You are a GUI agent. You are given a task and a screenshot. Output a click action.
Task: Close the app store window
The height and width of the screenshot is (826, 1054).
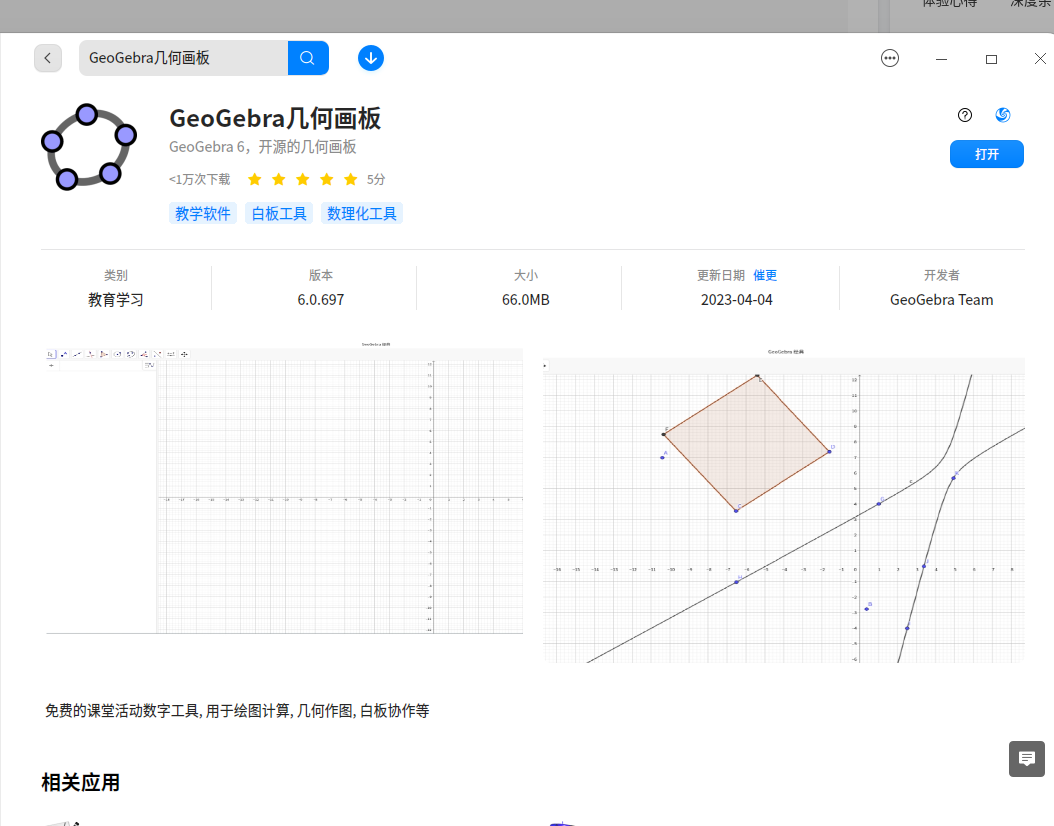pyautogui.click(x=1040, y=59)
